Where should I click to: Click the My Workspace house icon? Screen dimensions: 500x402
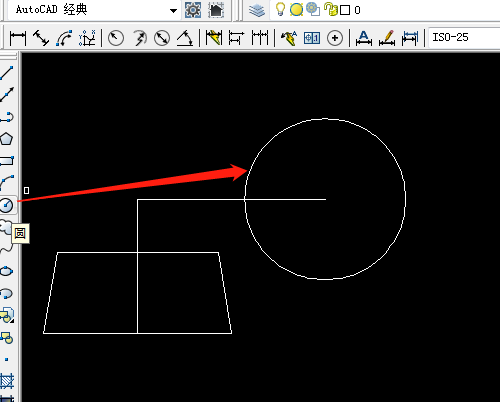[216, 10]
